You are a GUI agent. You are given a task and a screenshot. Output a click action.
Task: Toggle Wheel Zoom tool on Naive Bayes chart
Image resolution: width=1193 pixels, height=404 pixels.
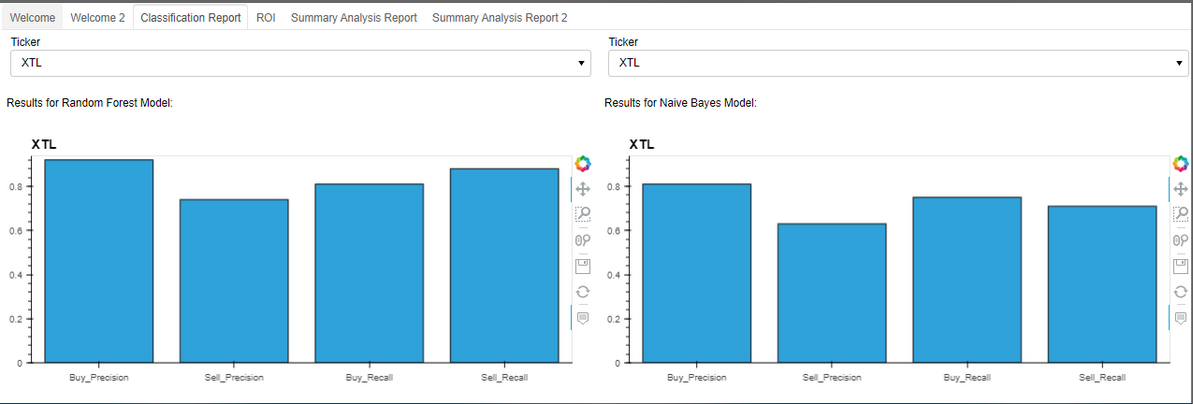[1180, 240]
